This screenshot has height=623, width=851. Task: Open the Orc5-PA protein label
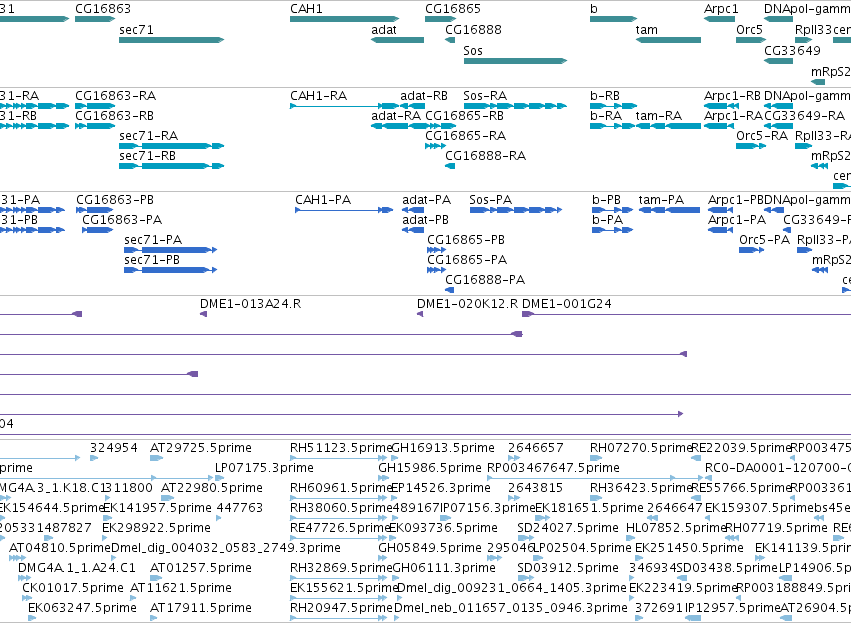tap(764, 240)
